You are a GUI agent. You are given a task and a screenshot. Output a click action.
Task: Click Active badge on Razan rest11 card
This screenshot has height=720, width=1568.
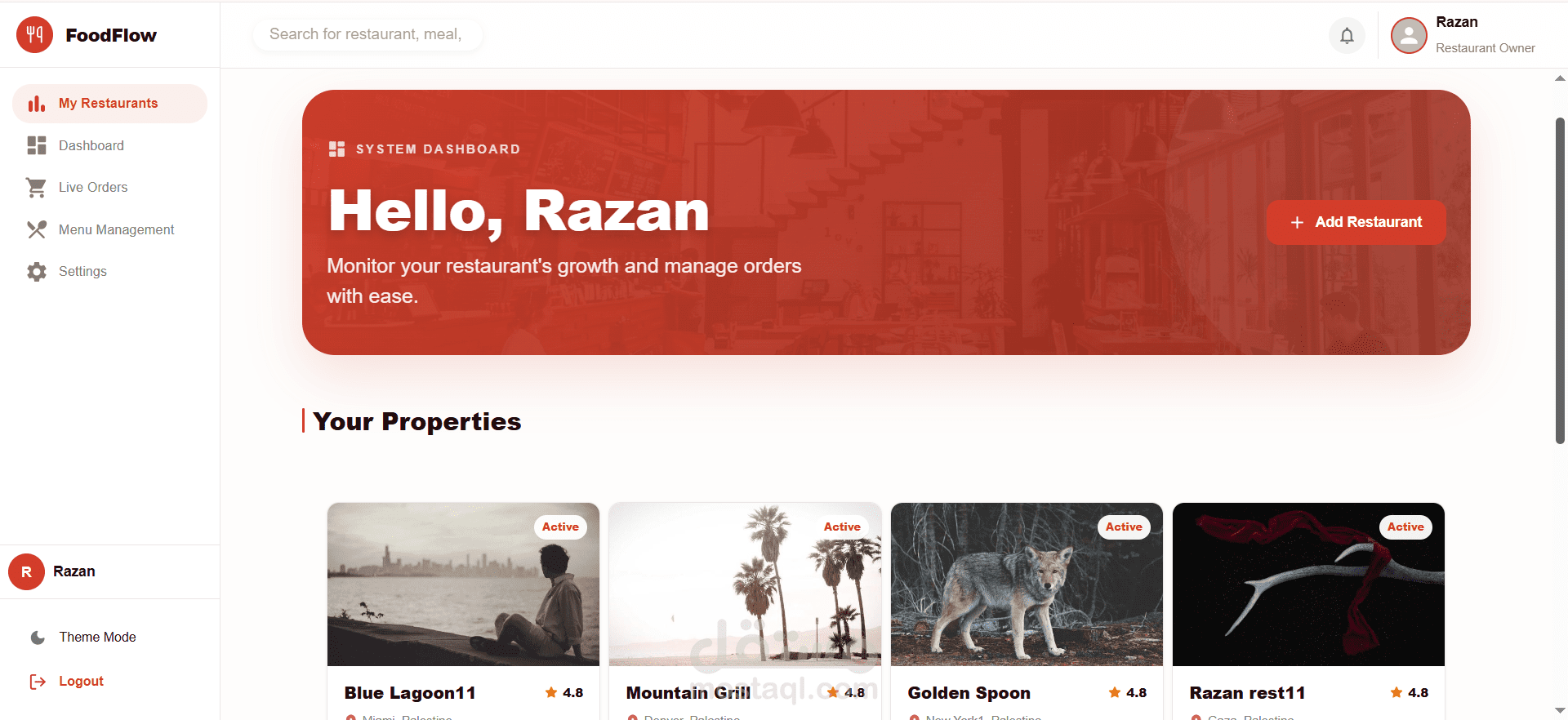tap(1405, 527)
